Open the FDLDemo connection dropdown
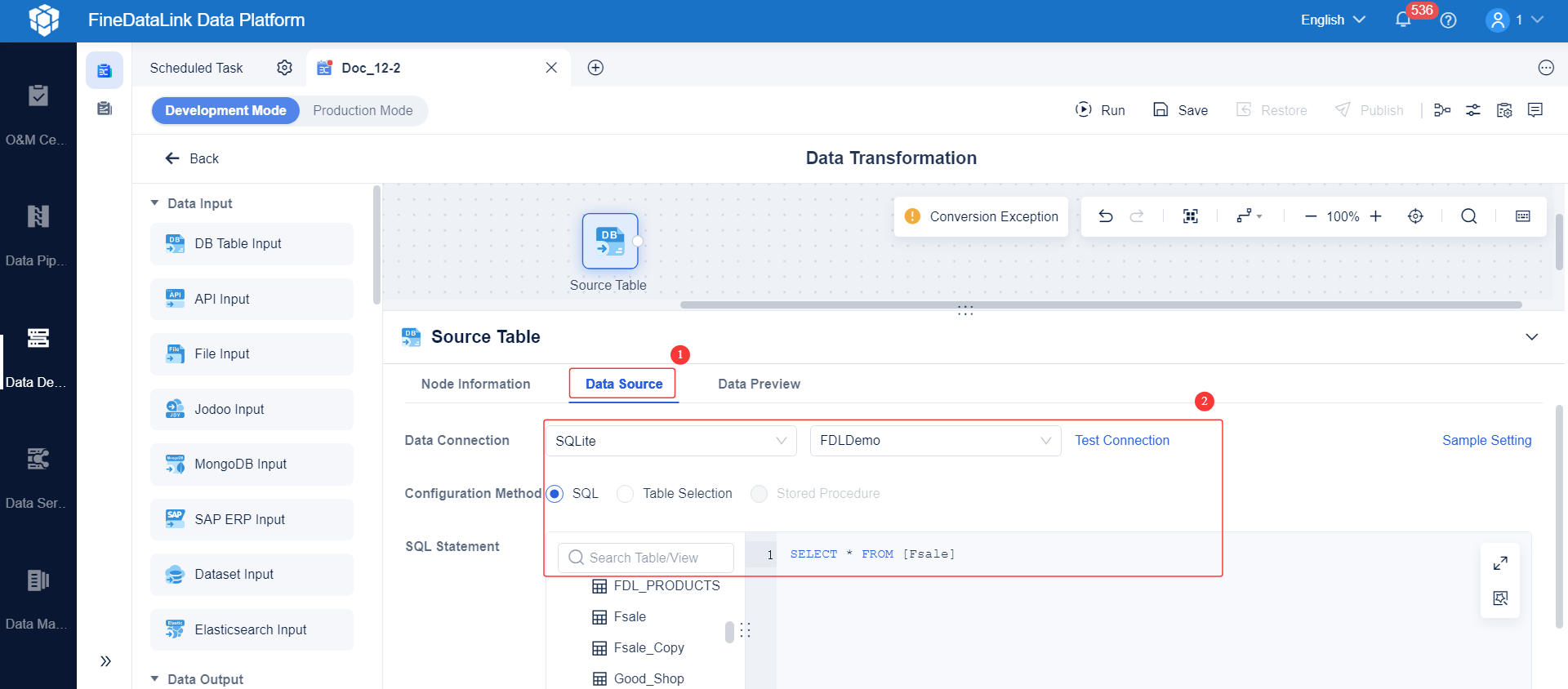Image resolution: width=1568 pixels, height=689 pixels. click(935, 441)
